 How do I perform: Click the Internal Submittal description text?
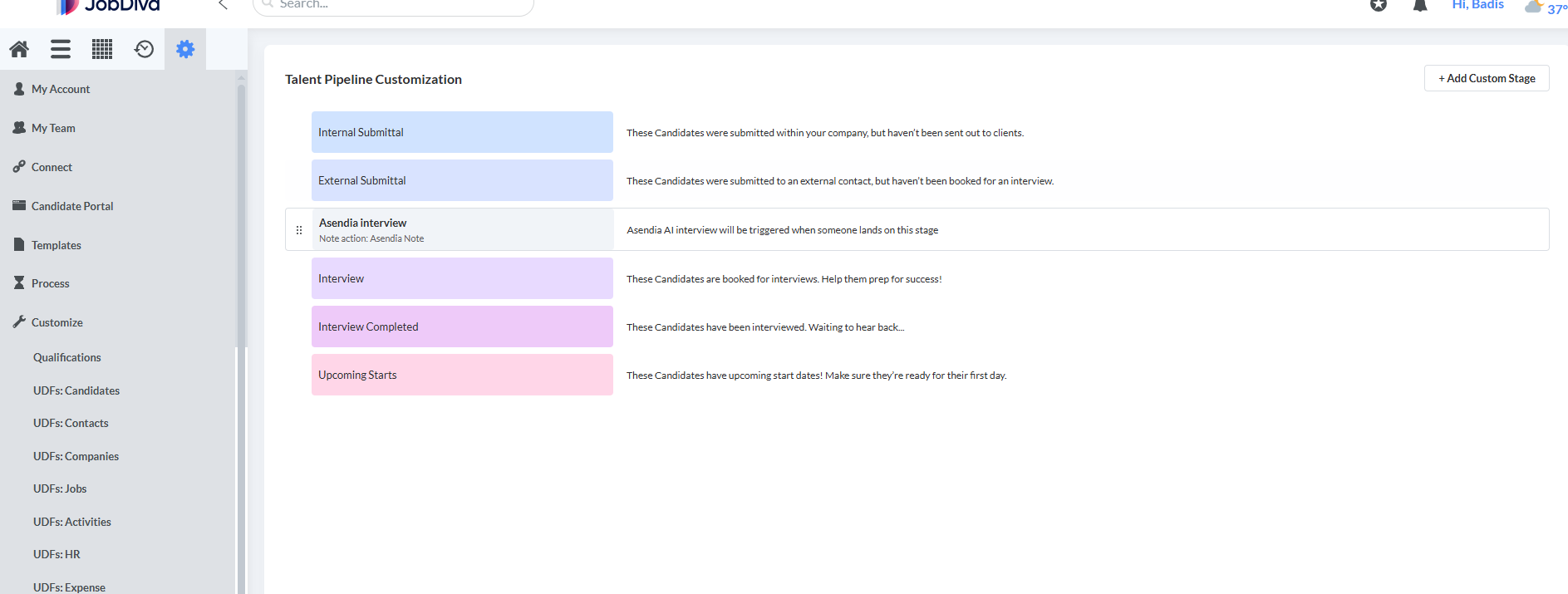(x=825, y=133)
